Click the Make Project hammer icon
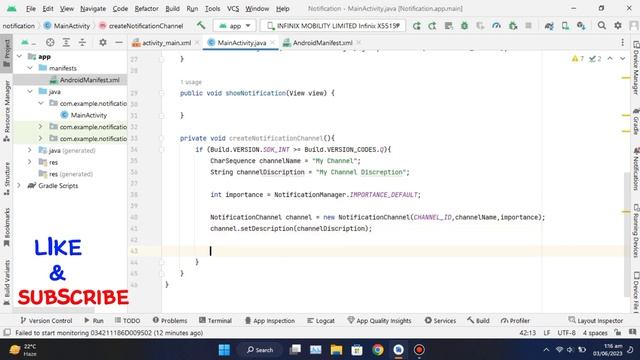640x360 pixels. point(201,25)
